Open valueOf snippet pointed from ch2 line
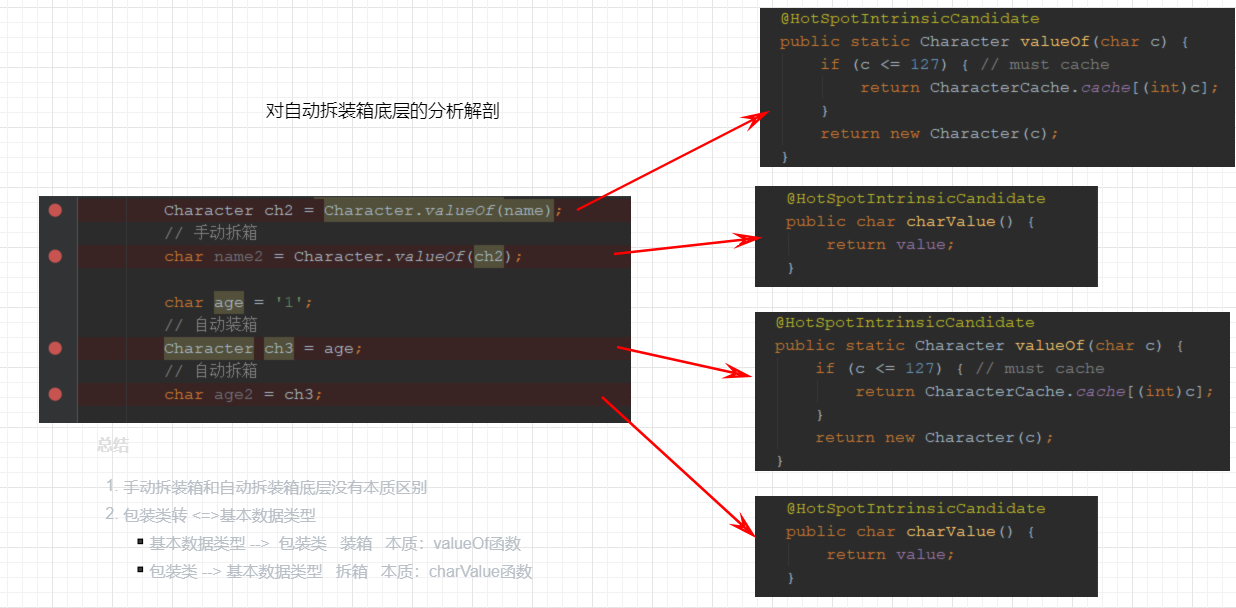Viewport: 1236px width, 608px height. (997, 87)
